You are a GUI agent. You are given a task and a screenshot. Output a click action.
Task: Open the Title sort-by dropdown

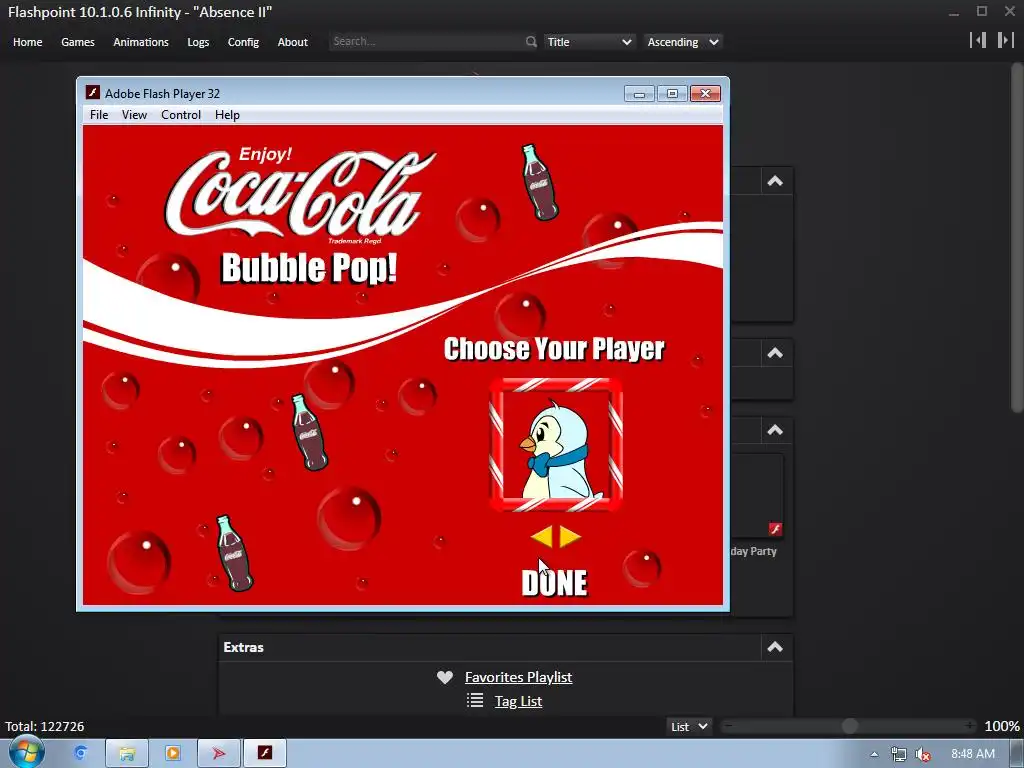click(x=589, y=42)
